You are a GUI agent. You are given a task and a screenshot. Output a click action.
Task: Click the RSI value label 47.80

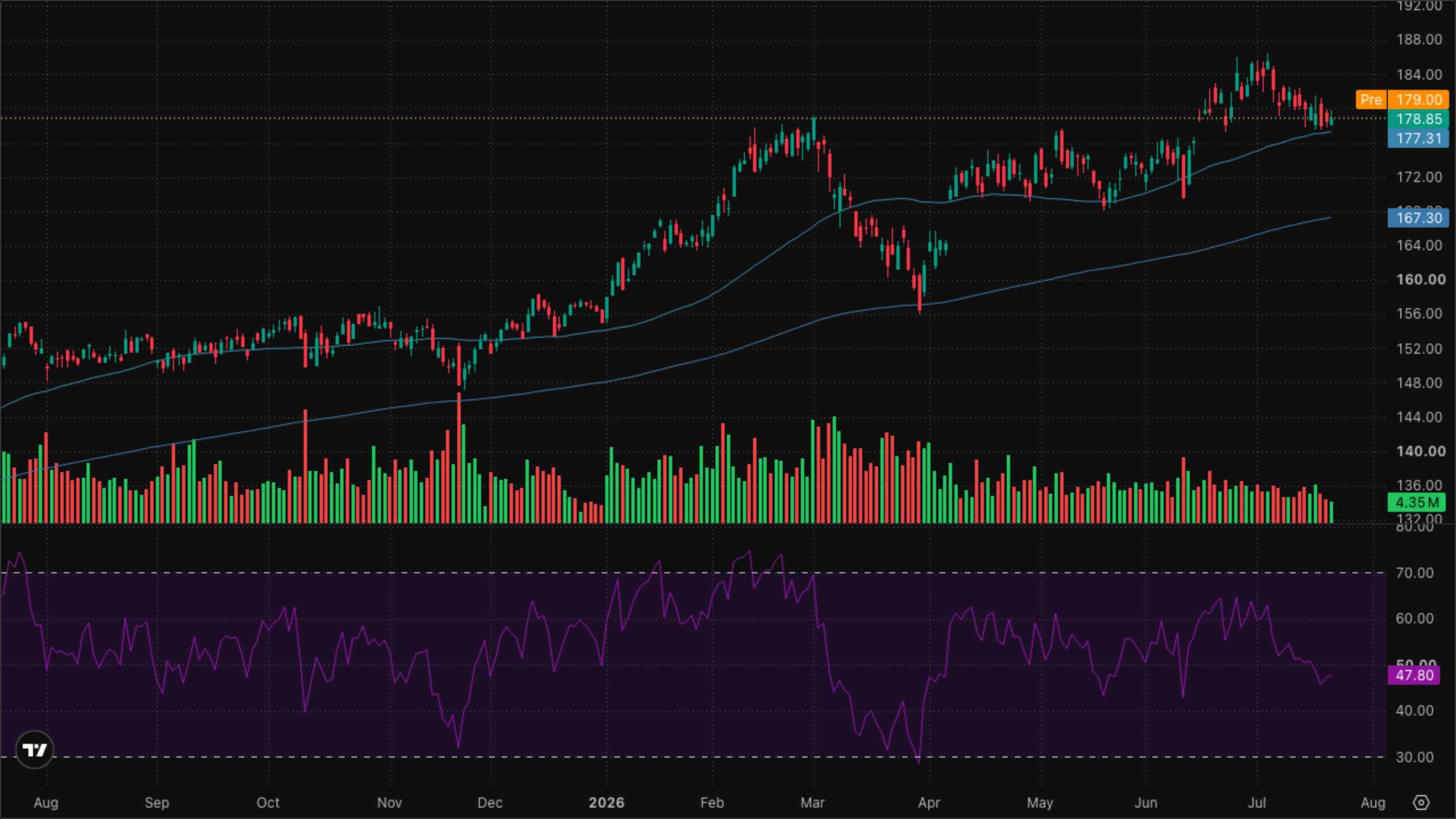pyautogui.click(x=1414, y=675)
